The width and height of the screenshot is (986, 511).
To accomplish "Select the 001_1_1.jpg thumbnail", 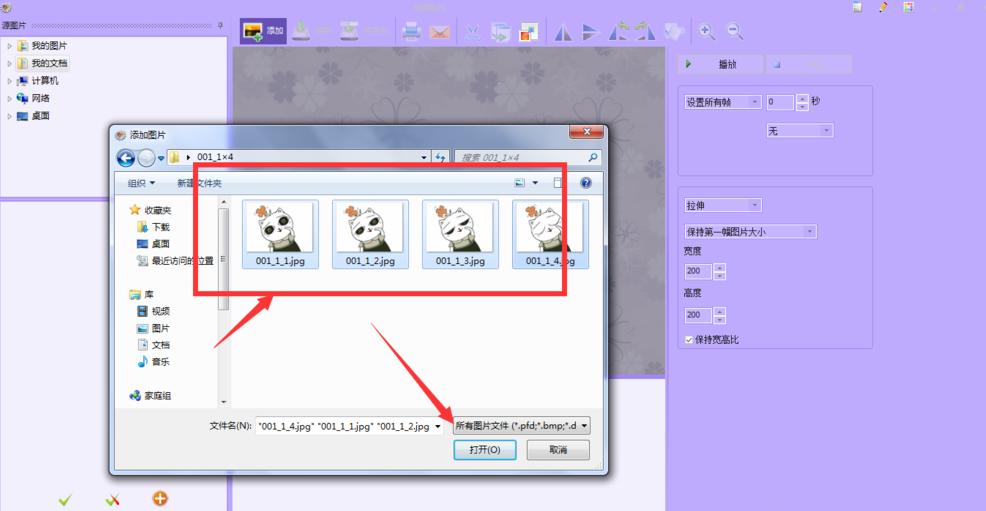I will (x=280, y=234).
